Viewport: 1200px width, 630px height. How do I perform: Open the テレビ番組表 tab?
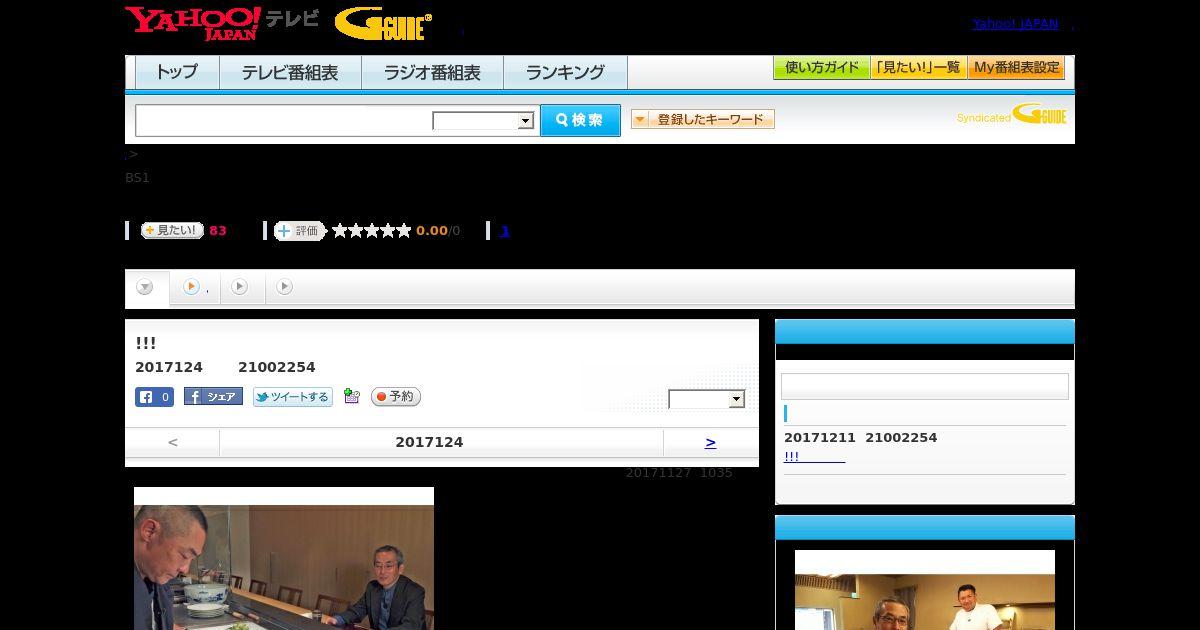coord(290,72)
